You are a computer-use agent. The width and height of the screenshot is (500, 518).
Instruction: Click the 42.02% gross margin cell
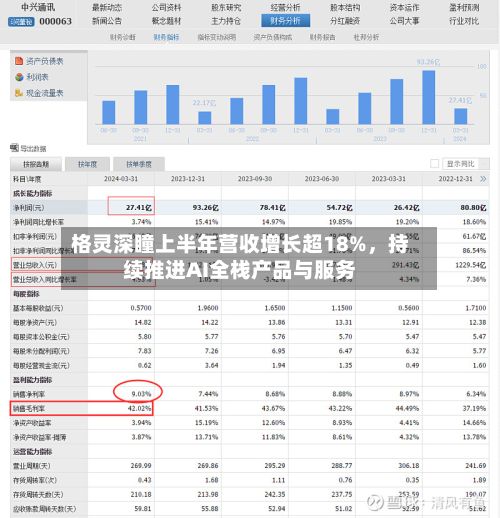(x=140, y=408)
